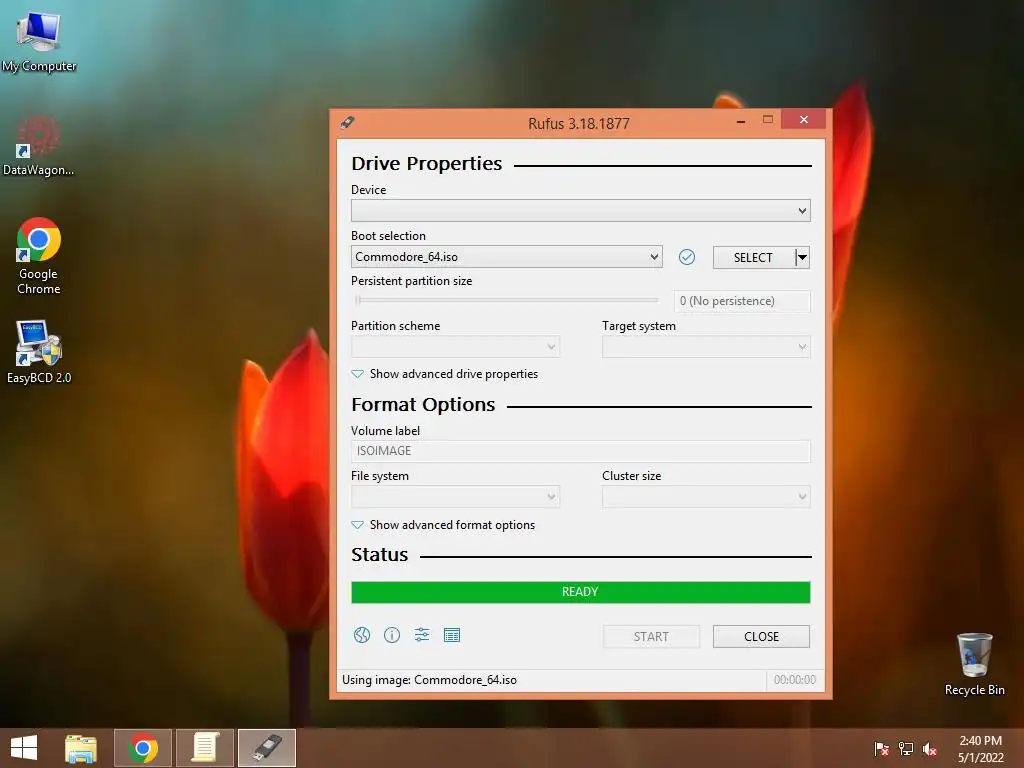Click the 00:00:00 elapsed timer
The image size is (1024, 768).
(795, 680)
